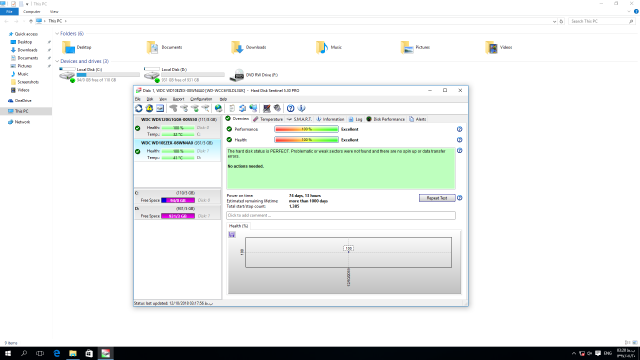Screen dimensions: 640x360
Task: Click the blue help question-mark toolbar icon
Action: (x=291, y=108)
